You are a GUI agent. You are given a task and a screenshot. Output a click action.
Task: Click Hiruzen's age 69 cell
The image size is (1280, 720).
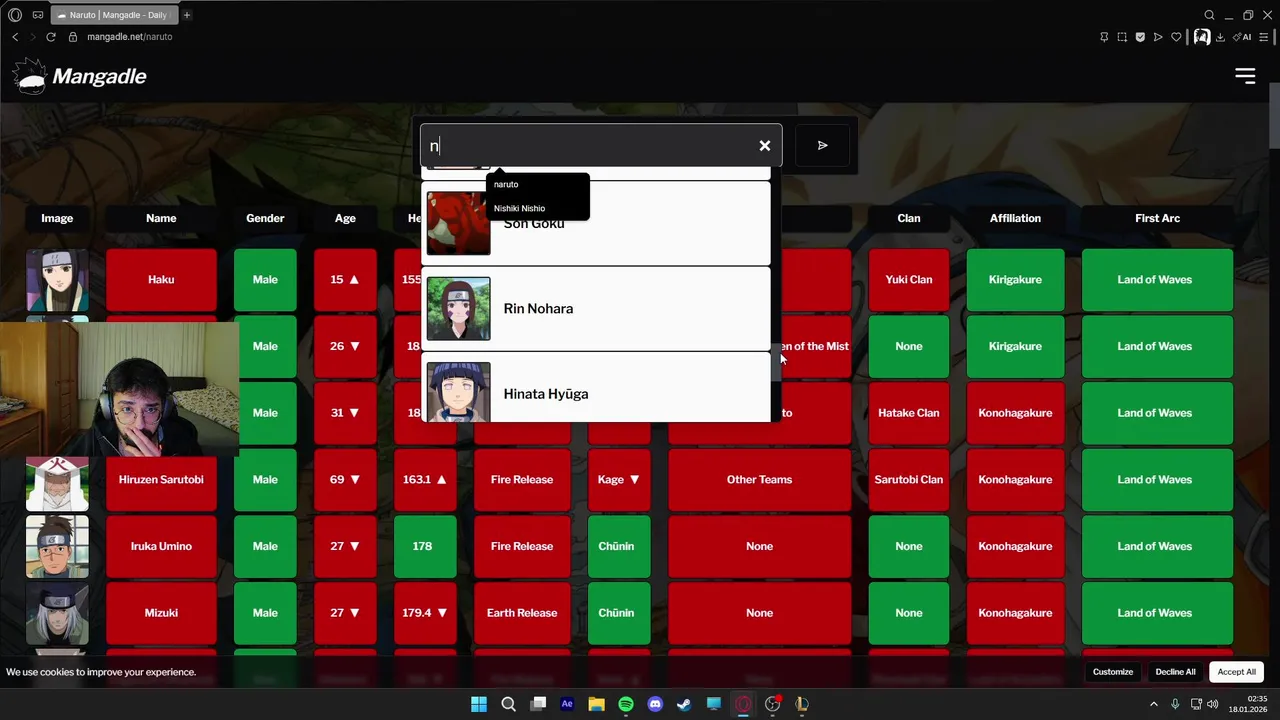tap(345, 480)
